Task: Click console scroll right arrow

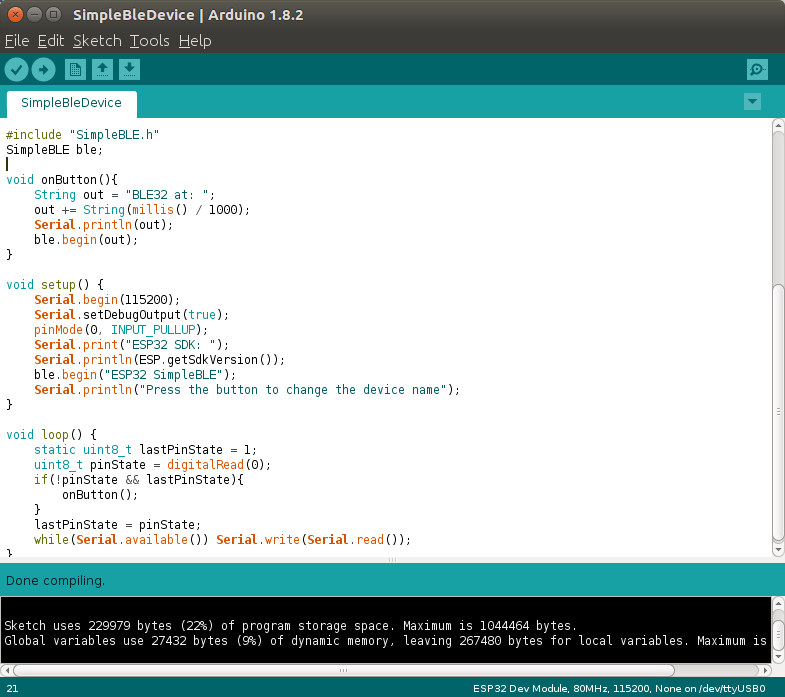Action: (765, 670)
